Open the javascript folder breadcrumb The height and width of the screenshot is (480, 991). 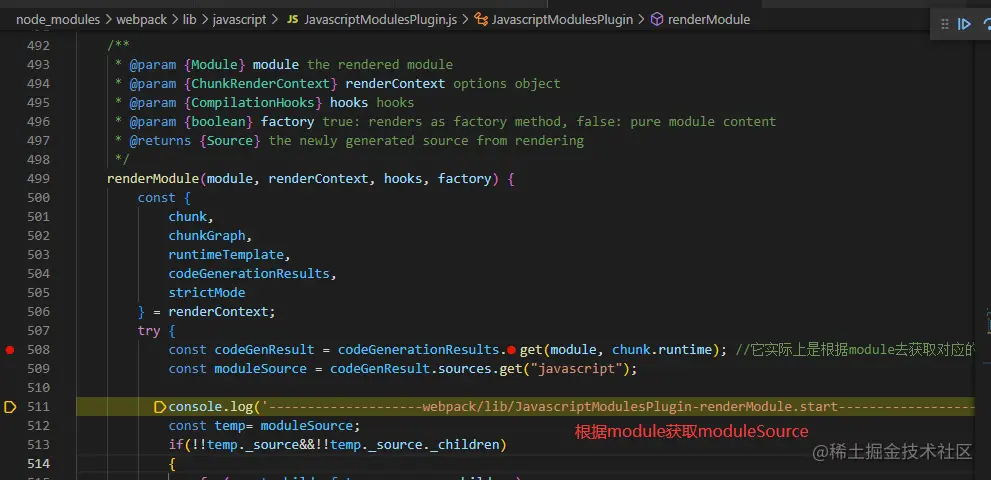240,20
